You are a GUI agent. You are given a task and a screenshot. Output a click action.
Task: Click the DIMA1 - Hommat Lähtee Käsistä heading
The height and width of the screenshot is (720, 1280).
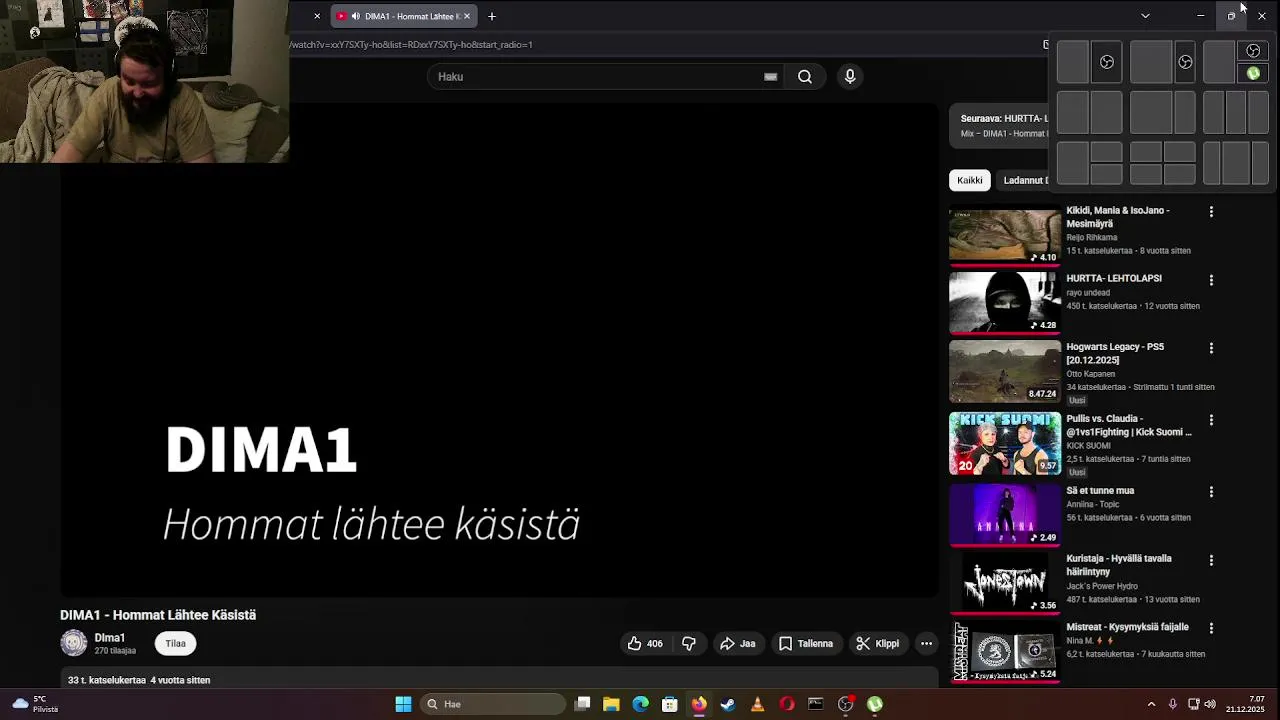158,615
